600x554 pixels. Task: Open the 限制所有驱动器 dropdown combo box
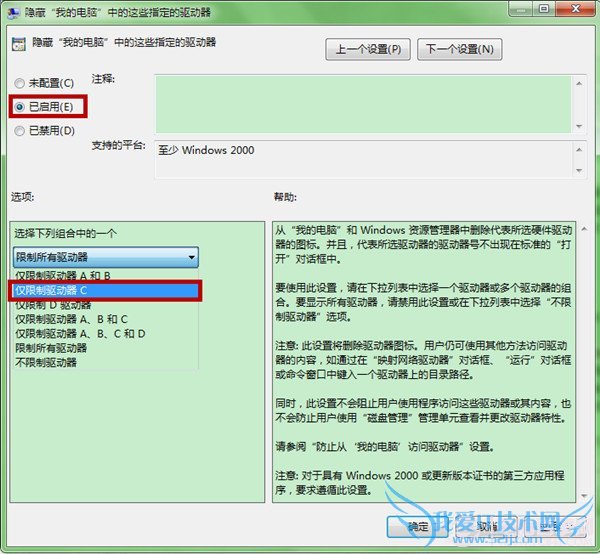click(x=106, y=257)
